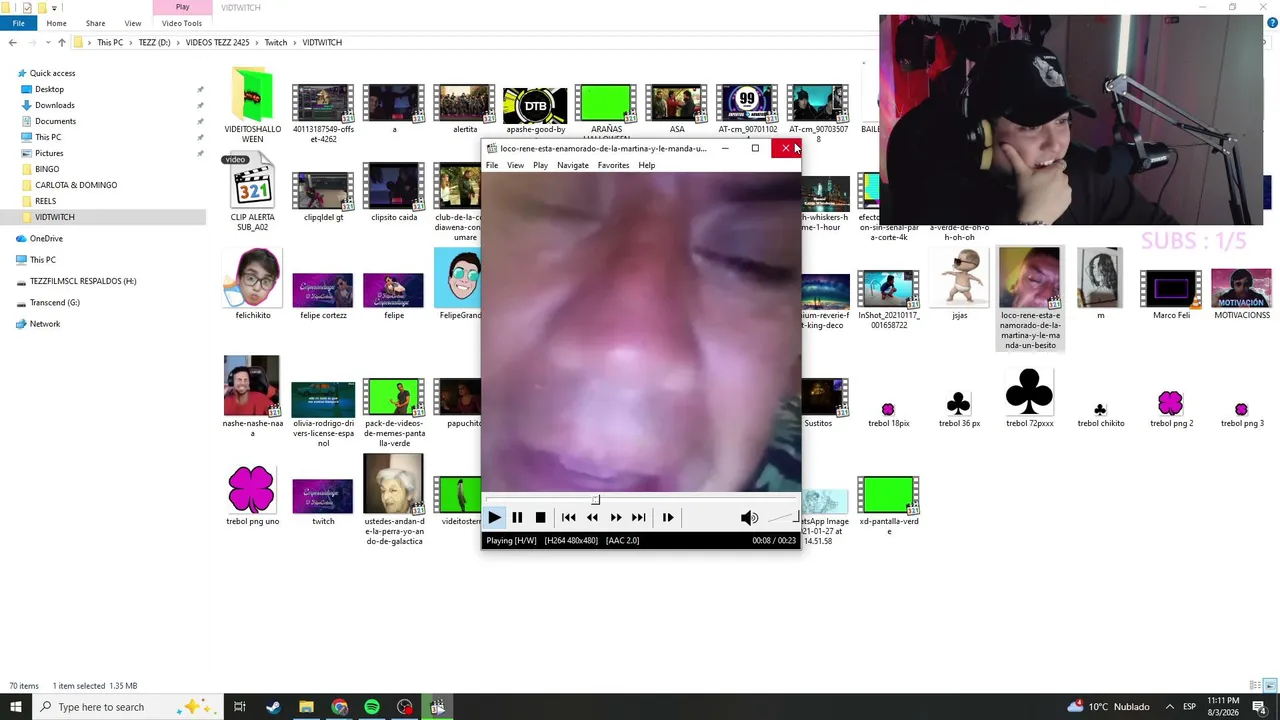Open the media player View menu

(515, 165)
